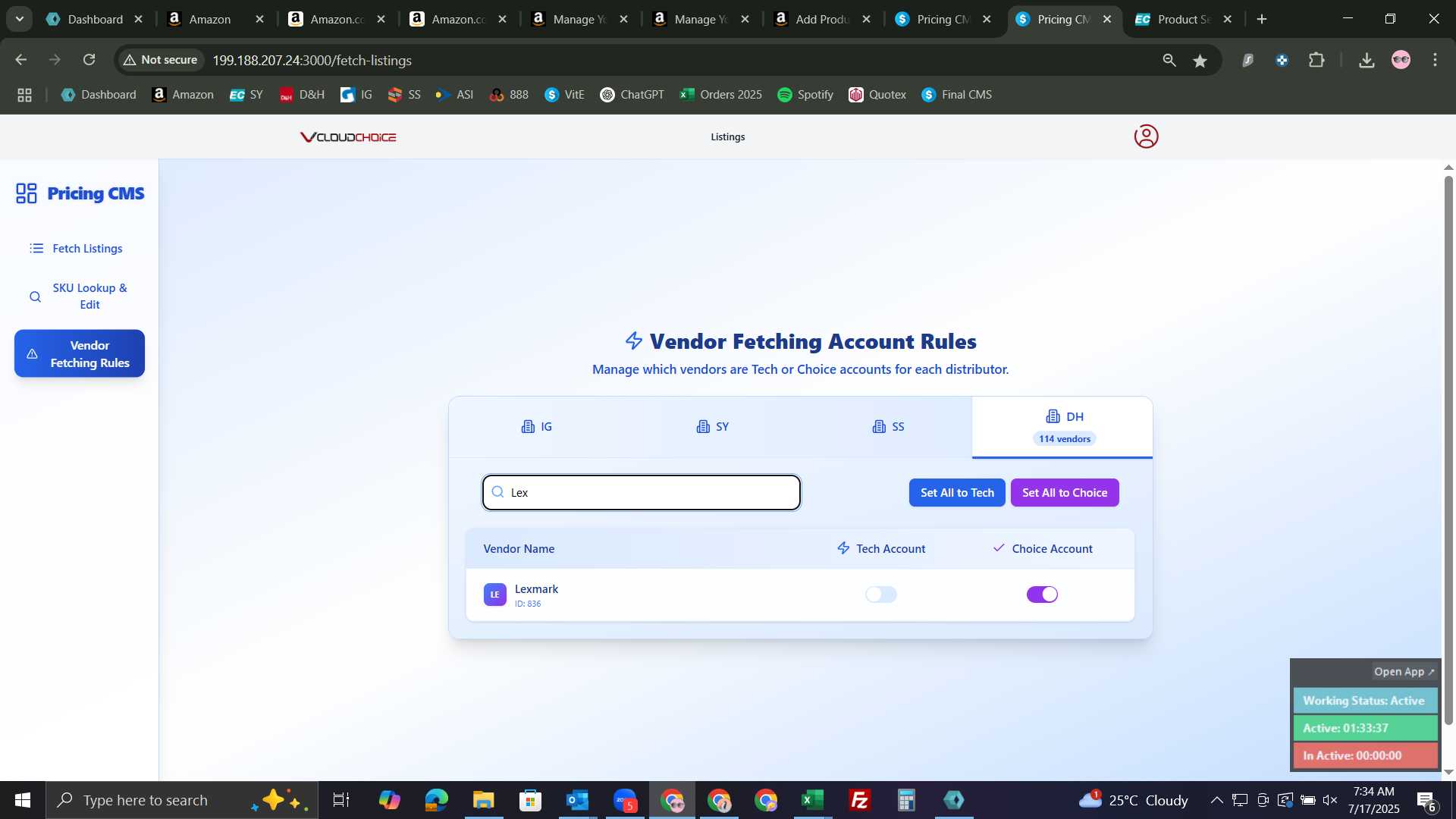Image resolution: width=1456 pixels, height=819 pixels.
Task: Open the Windows Start menu
Action: (x=22, y=800)
